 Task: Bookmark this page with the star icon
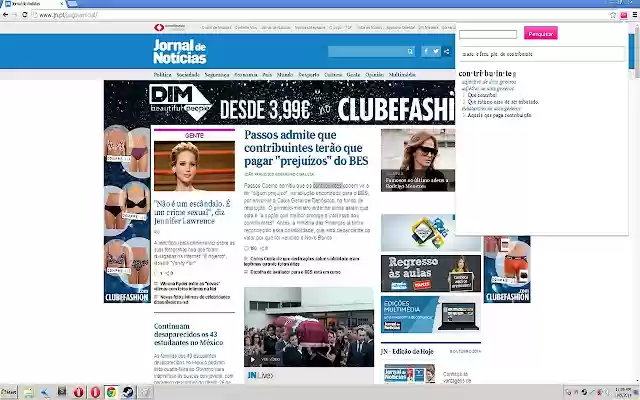point(613,15)
